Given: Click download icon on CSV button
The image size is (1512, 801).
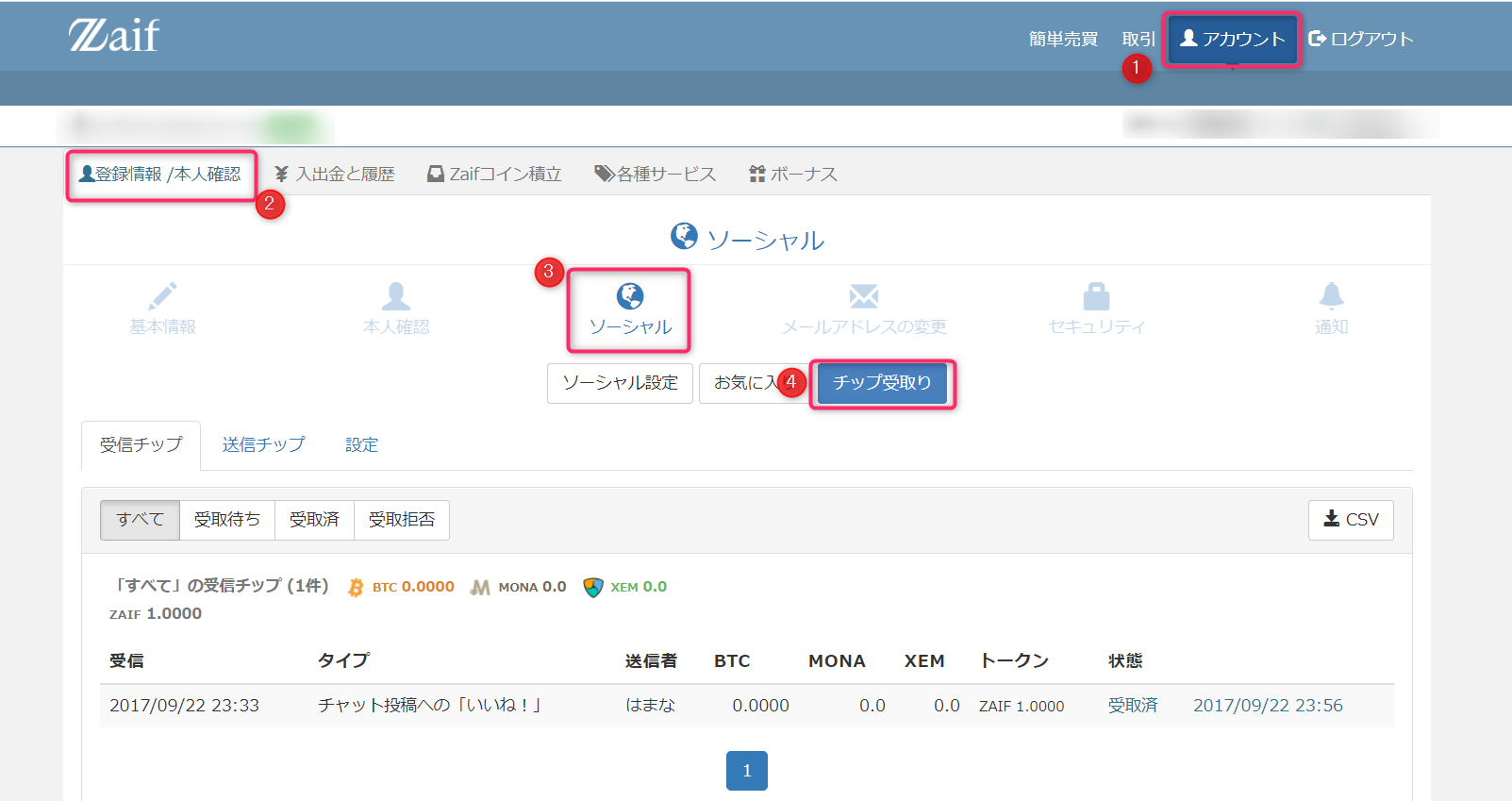Looking at the screenshot, I should tap(1332, 518).
